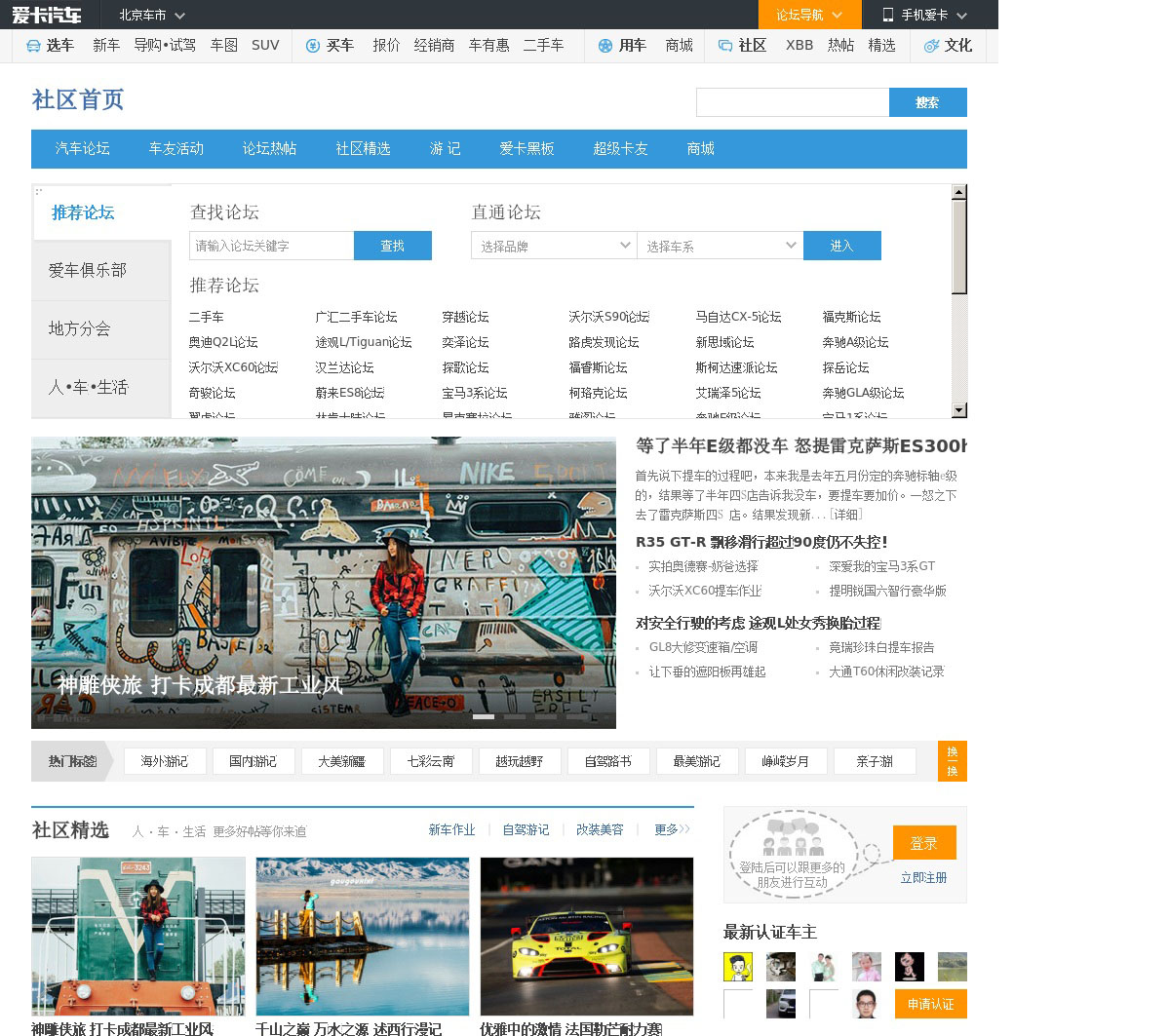This screenshot has height=1036, width=1170.
Task: Click the 文化 icon in navigation
Action: click(x=931, y=46)
